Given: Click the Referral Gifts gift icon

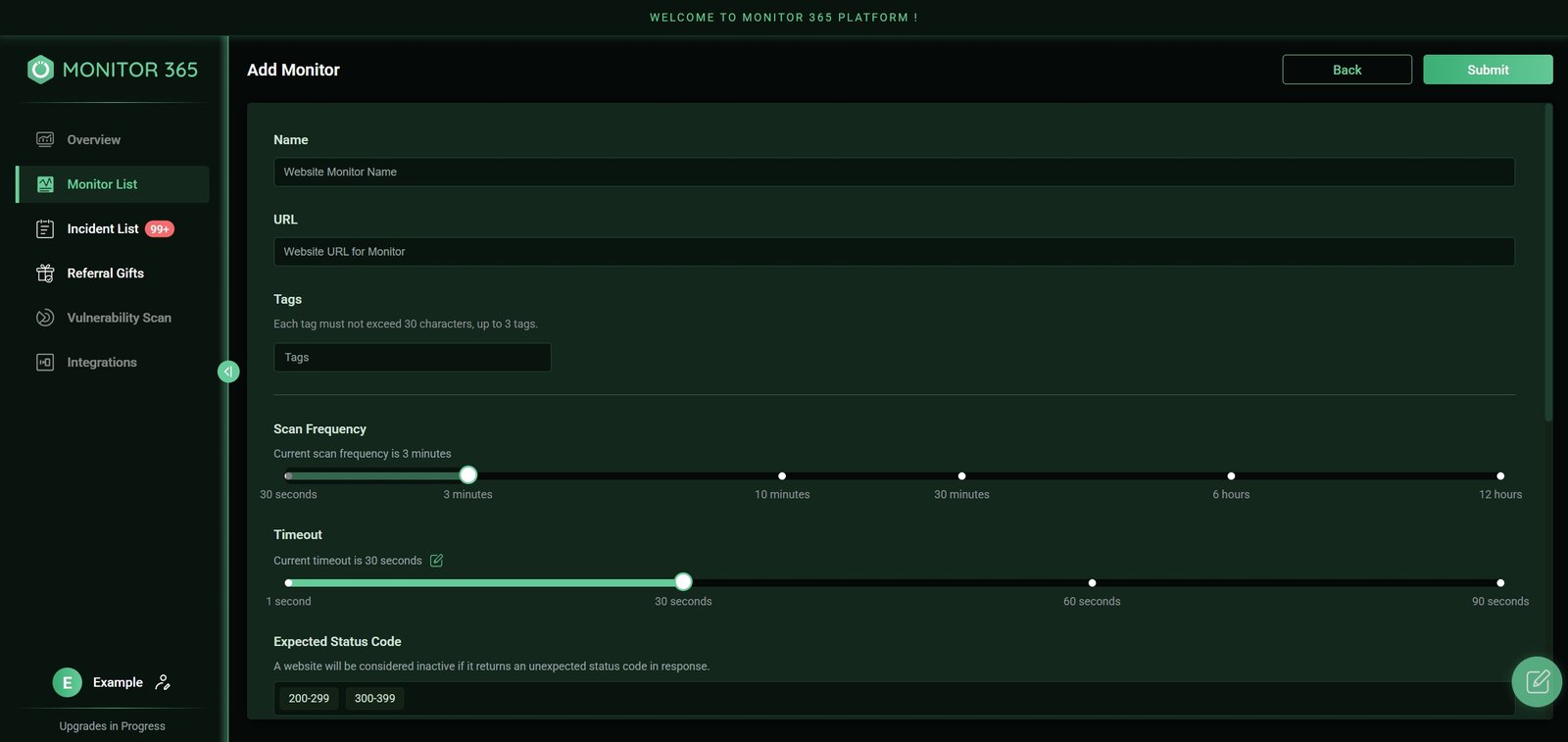Looking at the screenshot, I should (45, 273).
